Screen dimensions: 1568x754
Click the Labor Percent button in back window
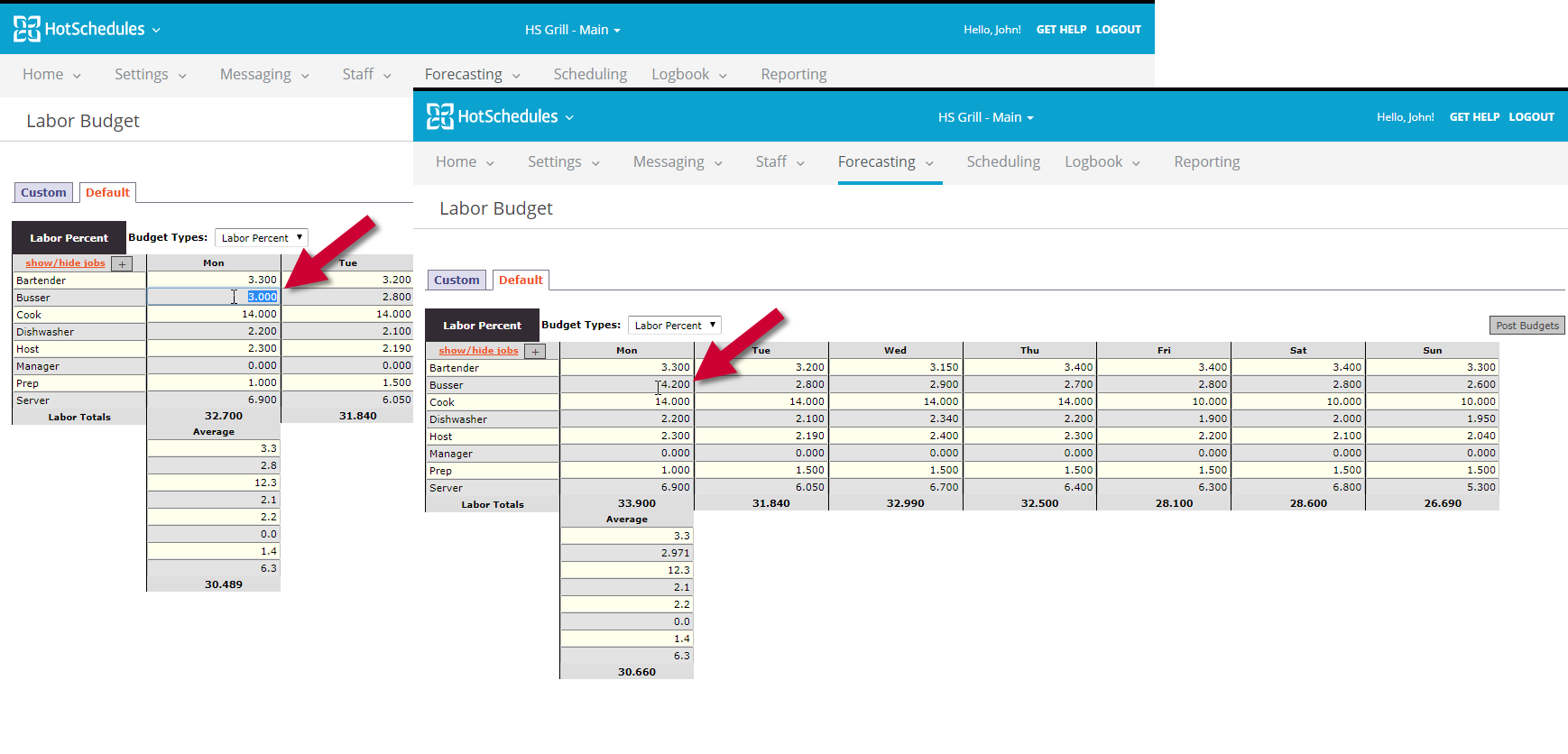(x=69, y=238)
